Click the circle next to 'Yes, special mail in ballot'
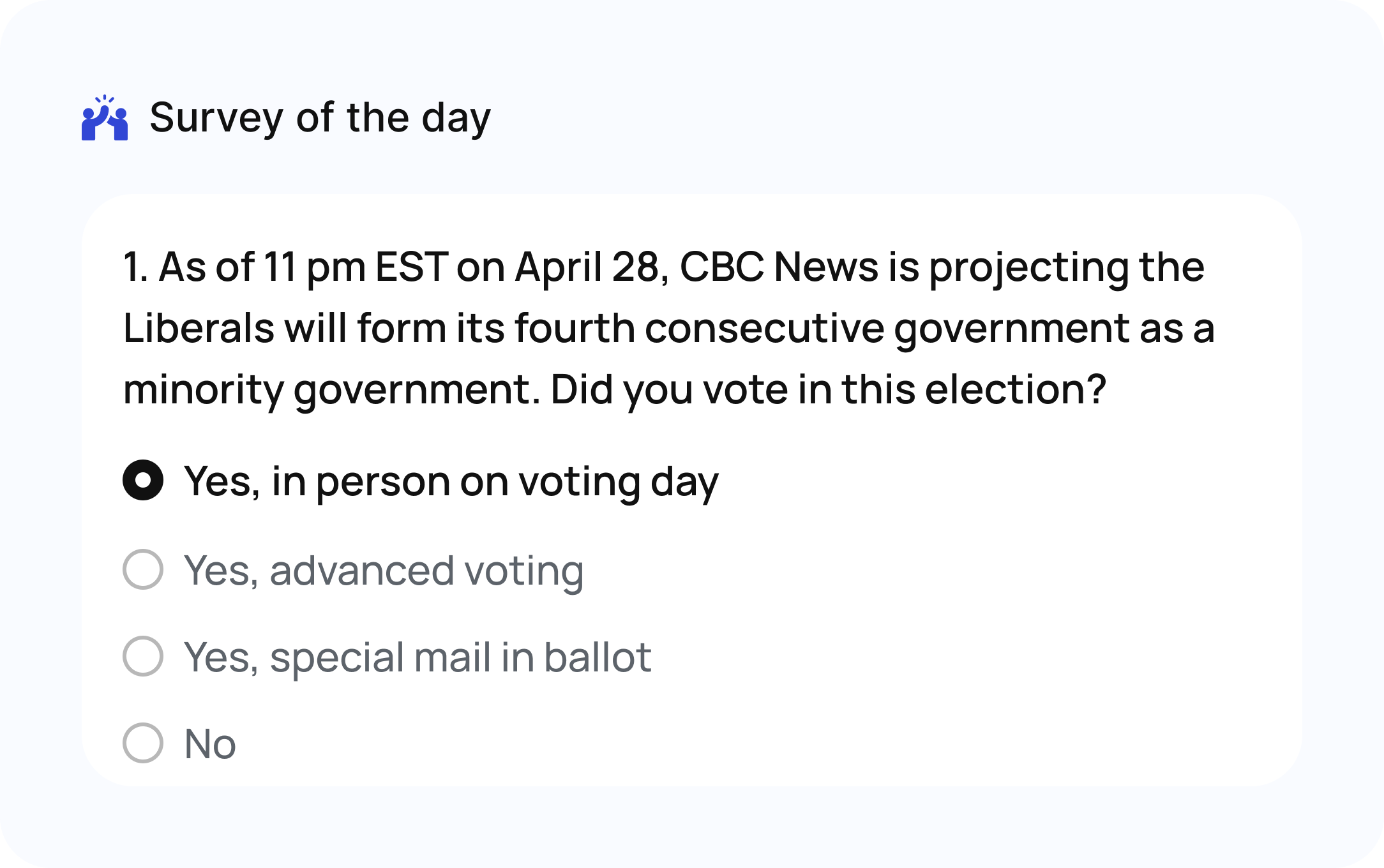 144,656
